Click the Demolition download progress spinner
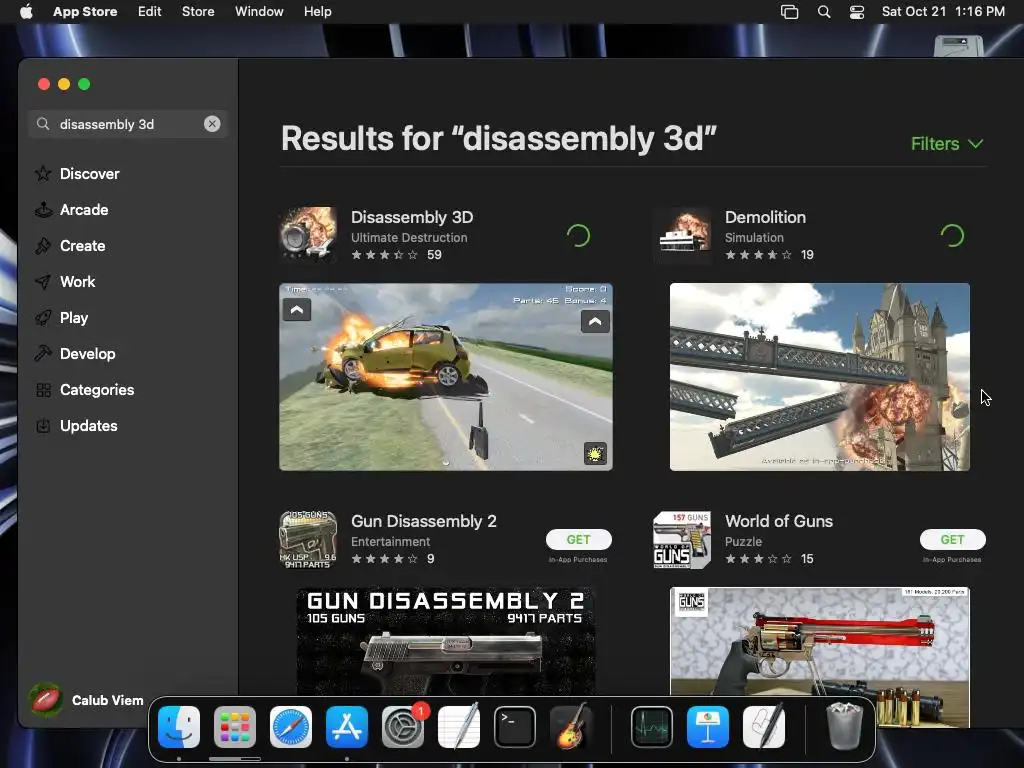 tap(952, 236)
